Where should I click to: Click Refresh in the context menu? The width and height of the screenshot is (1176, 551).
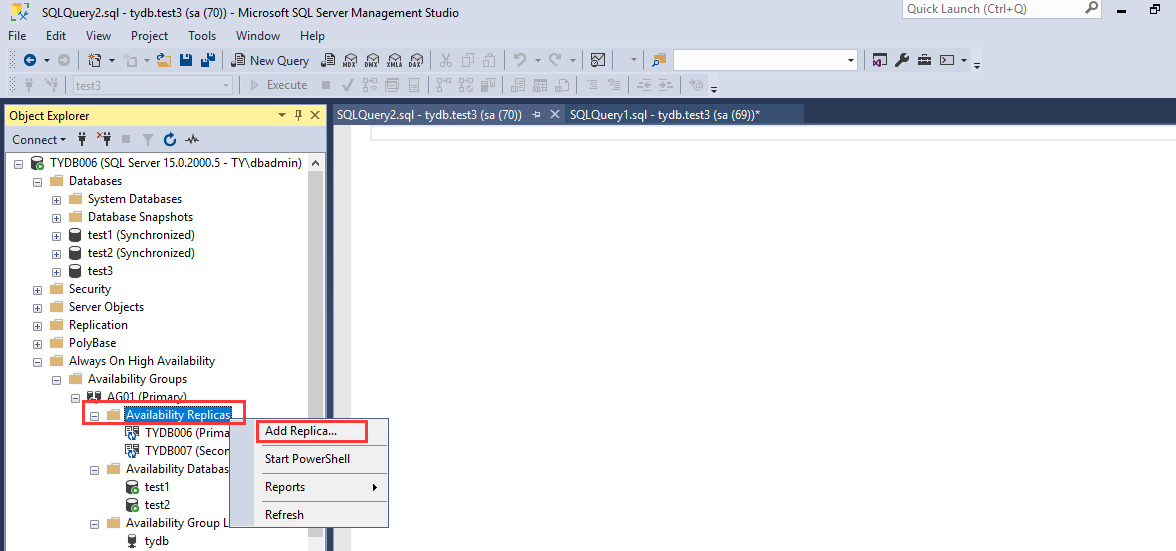pos(310,515)
